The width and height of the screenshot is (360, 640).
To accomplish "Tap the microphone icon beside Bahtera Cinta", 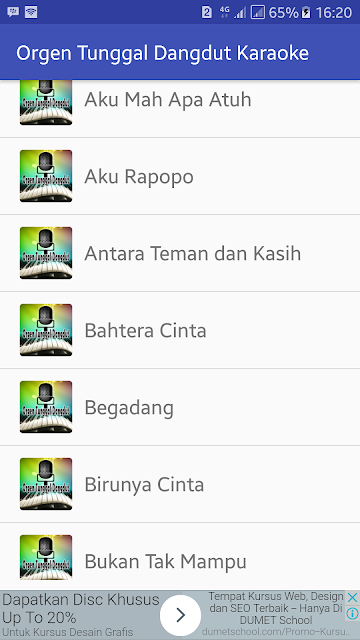I will point(46,330).
